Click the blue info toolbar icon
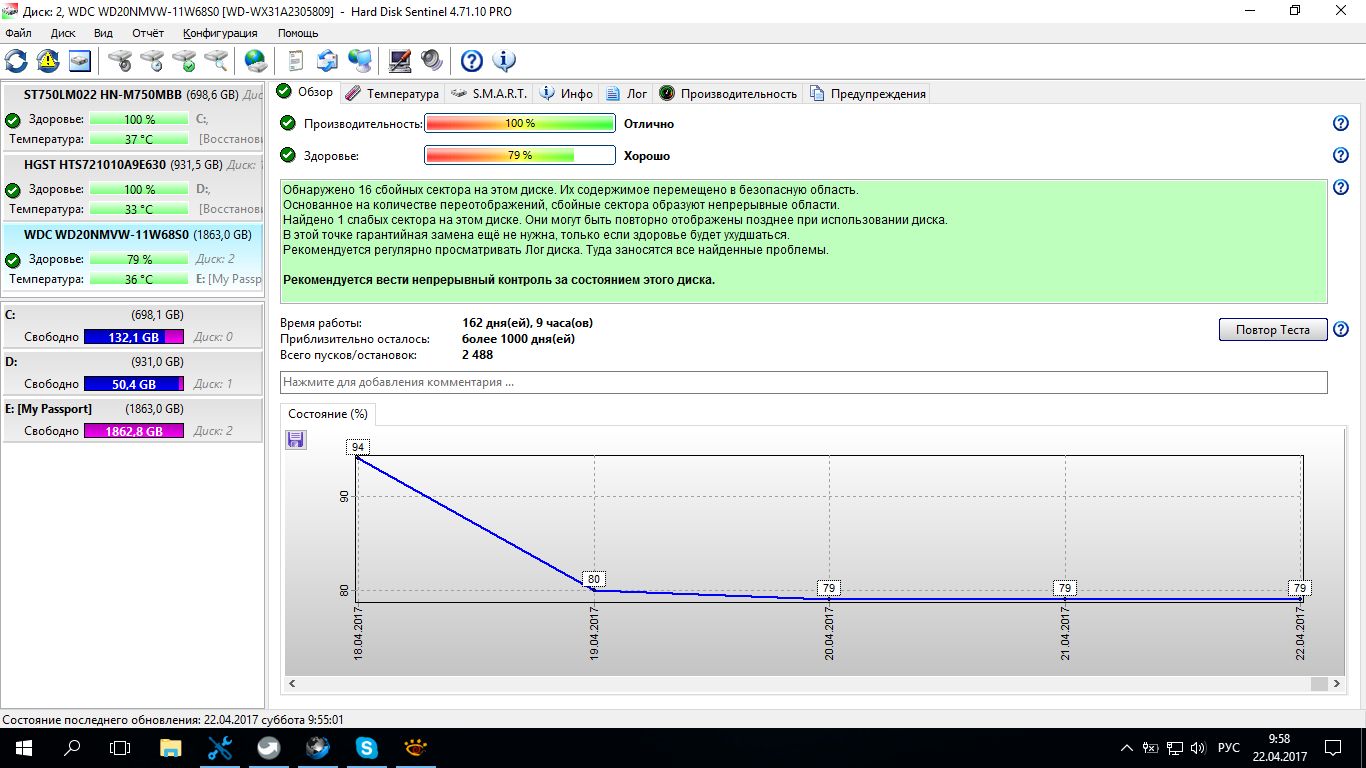This screenshot has width=1366, height=768. point(504,61)
